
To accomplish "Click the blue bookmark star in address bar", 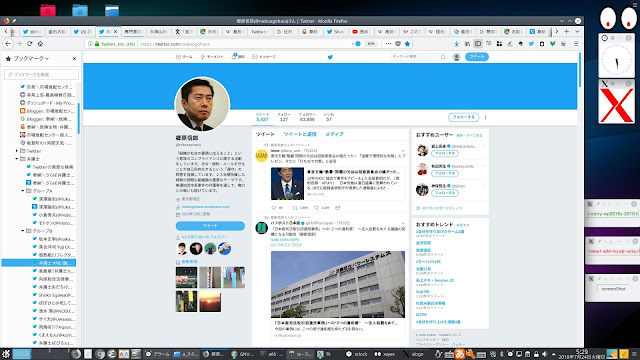I will pos(407,44).
